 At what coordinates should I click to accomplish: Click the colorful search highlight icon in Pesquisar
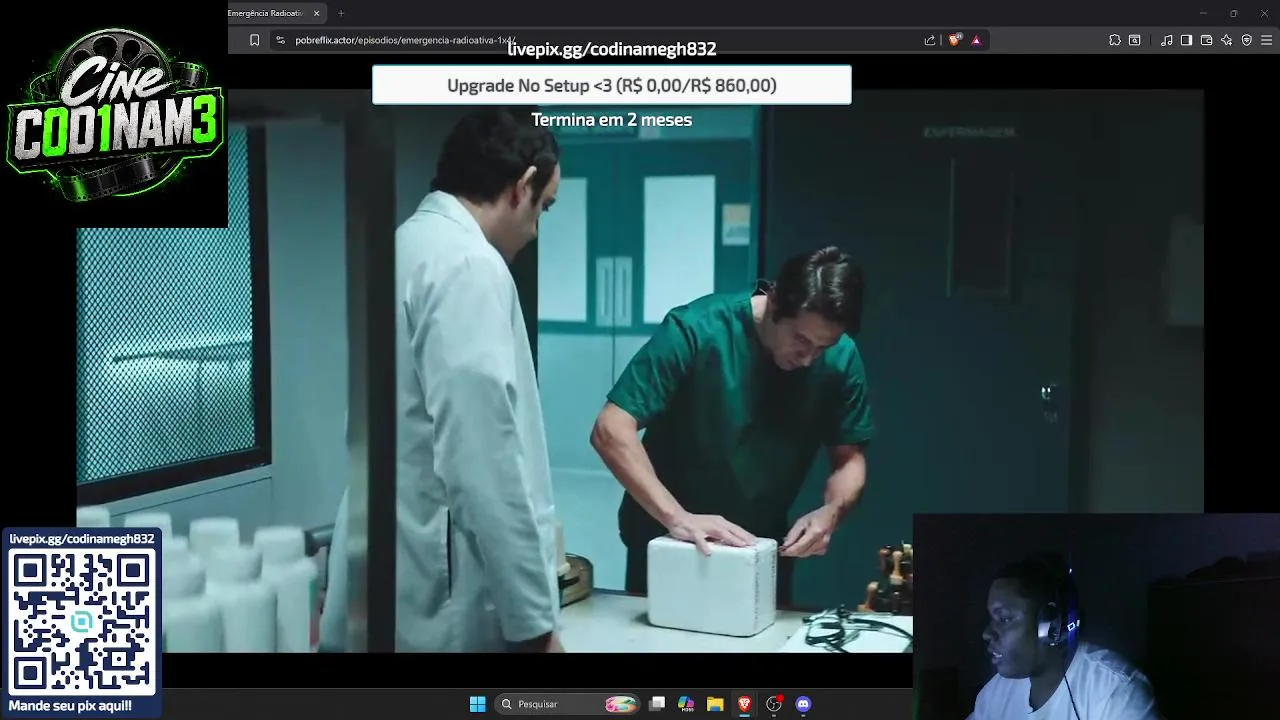[x=620, y=704]
